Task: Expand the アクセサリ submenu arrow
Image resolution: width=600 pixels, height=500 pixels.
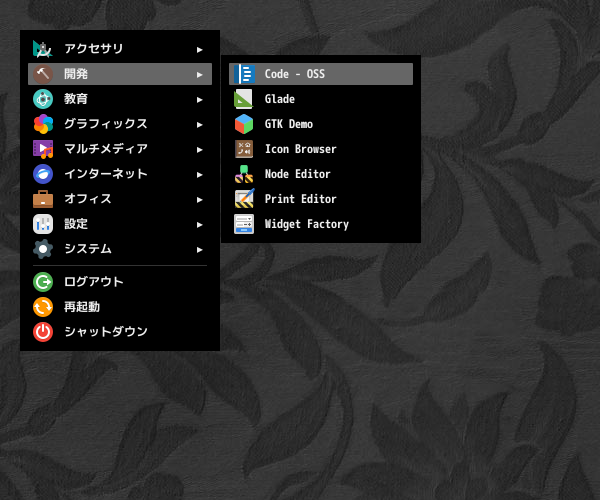Action: point(199,49)
